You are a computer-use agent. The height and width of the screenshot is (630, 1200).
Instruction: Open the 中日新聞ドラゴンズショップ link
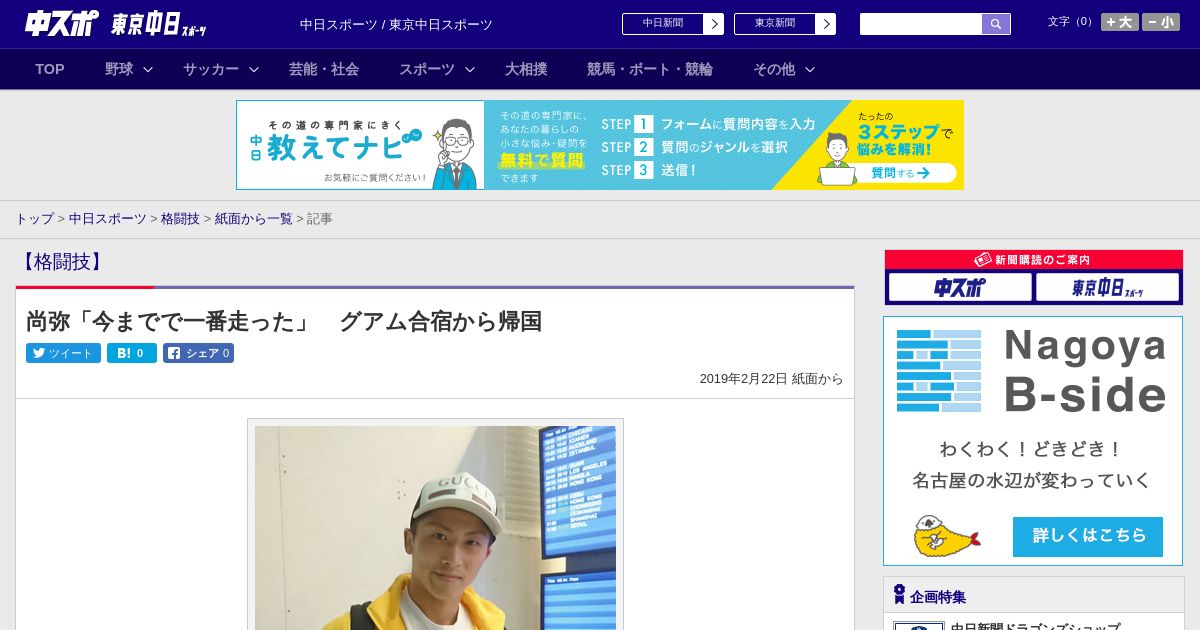(1035, 626)
